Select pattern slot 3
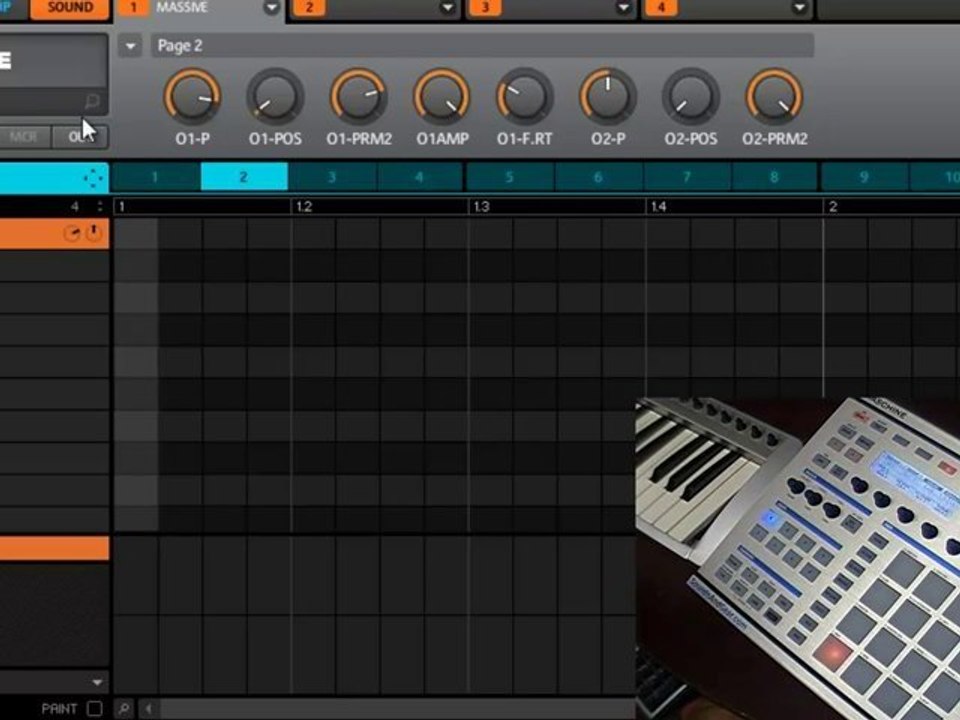Viewport: 960px width, 720px height. [x=332, y=178]
